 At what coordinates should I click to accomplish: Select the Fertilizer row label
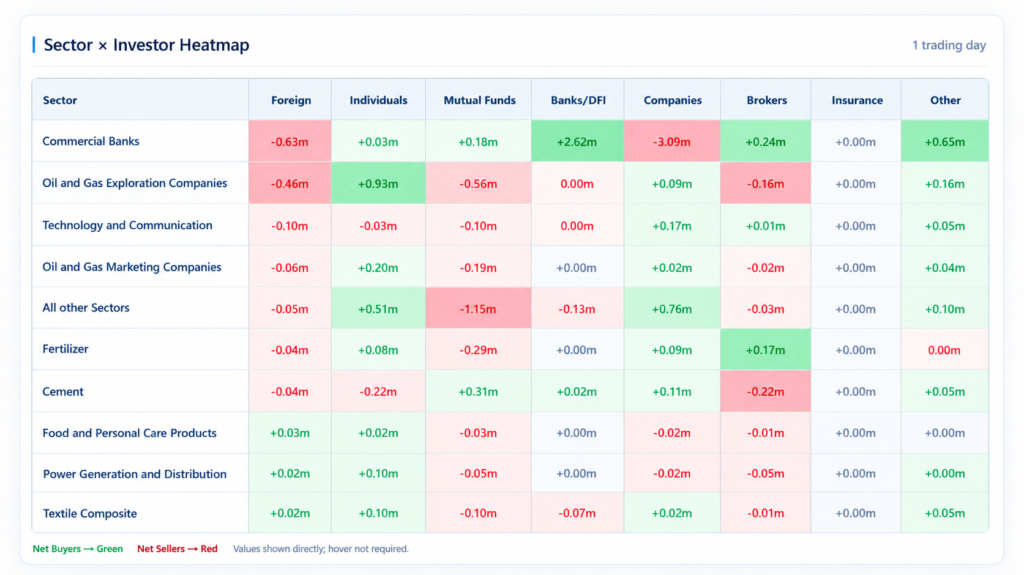click(65, 349)
